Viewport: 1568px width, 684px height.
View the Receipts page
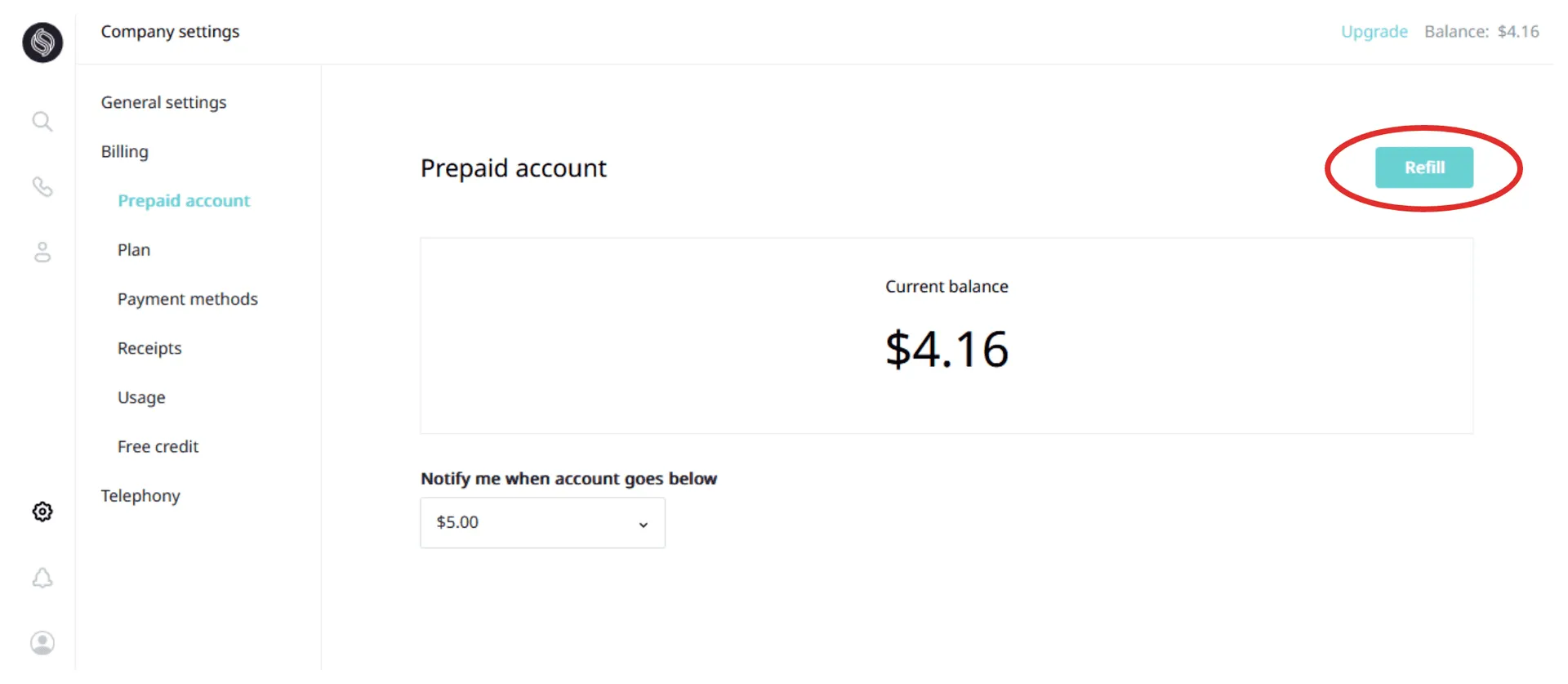[x=149, y=348]
